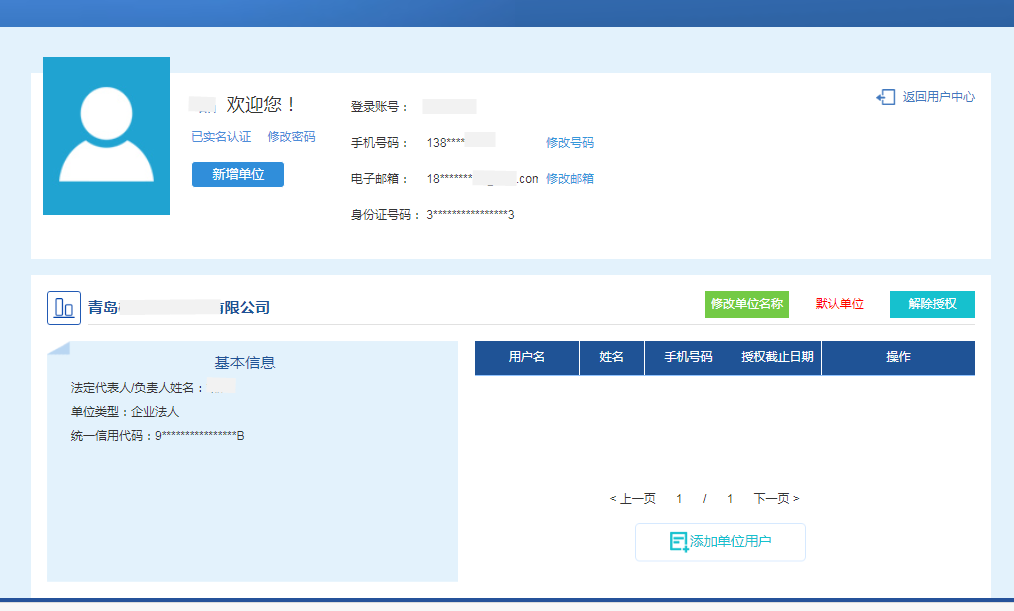This screenshot has height=611, width=1014.
Task: Click the user avatar icon
Action: (x=106, y=136)
